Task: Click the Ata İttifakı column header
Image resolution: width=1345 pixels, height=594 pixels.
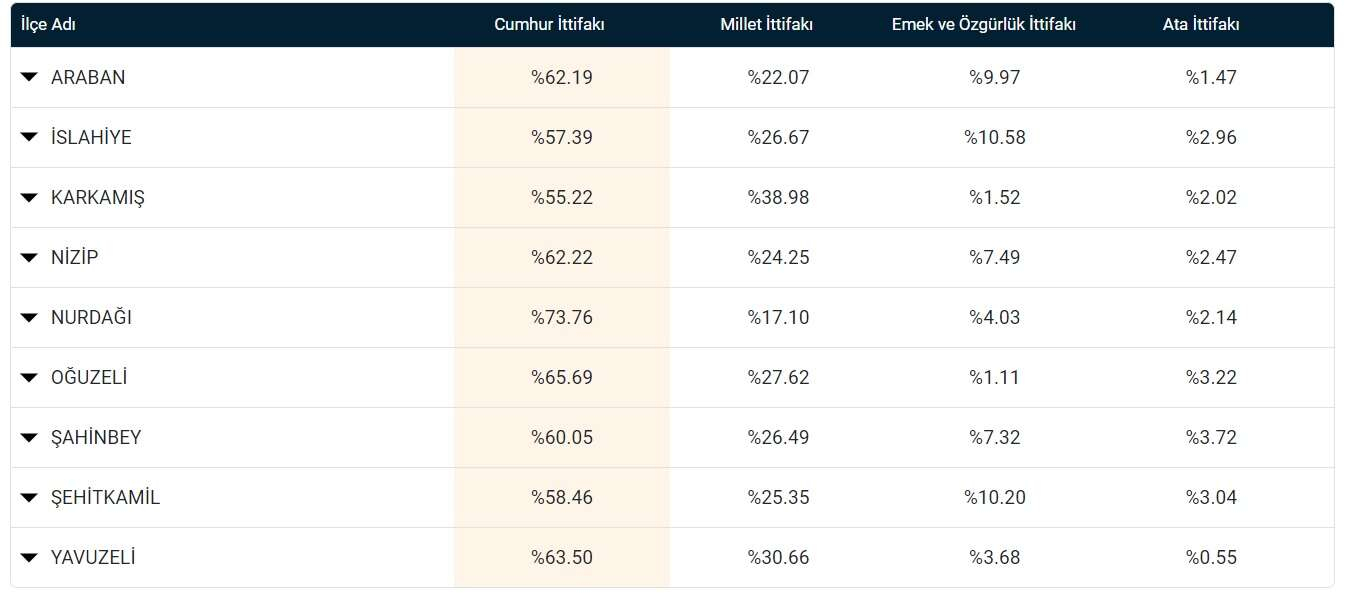Action: [x=1201, y=25]
